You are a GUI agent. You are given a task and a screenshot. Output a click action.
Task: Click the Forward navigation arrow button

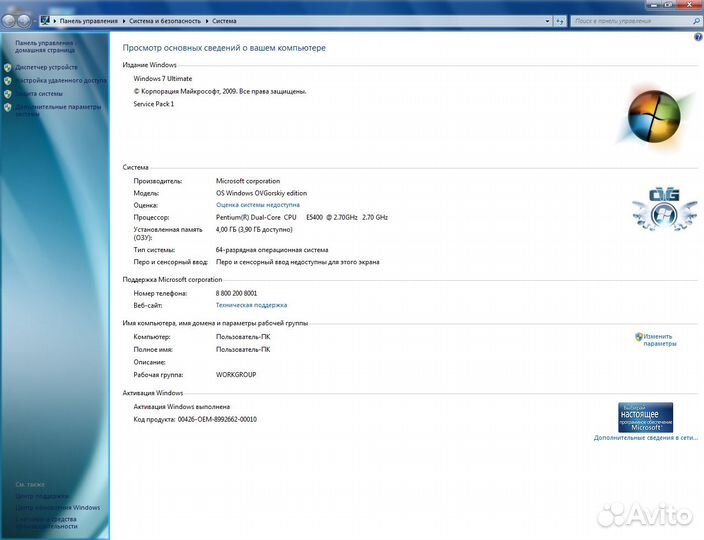[24, 19]
